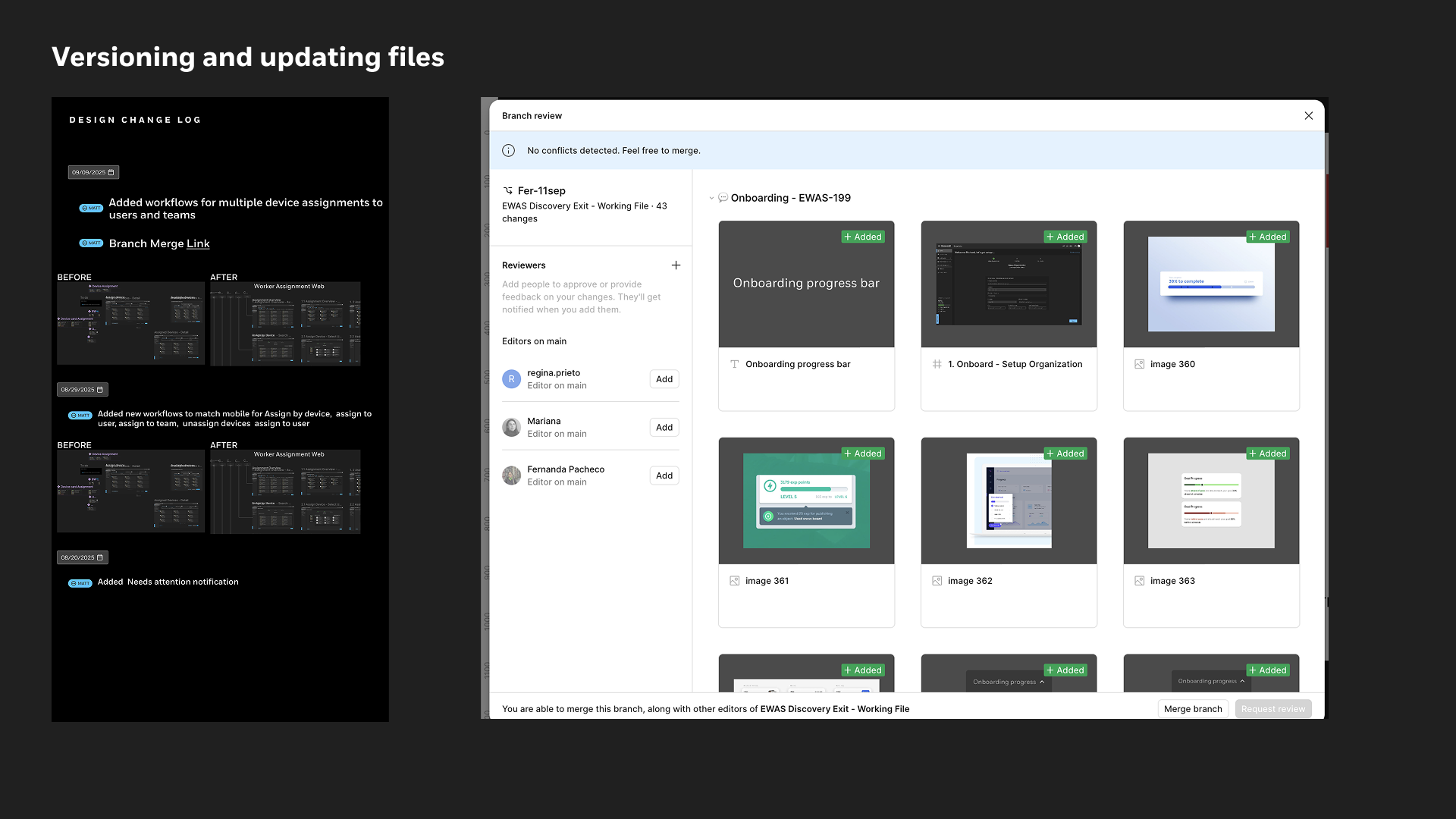Open the image 363 thumbnail

[1211, 500]
